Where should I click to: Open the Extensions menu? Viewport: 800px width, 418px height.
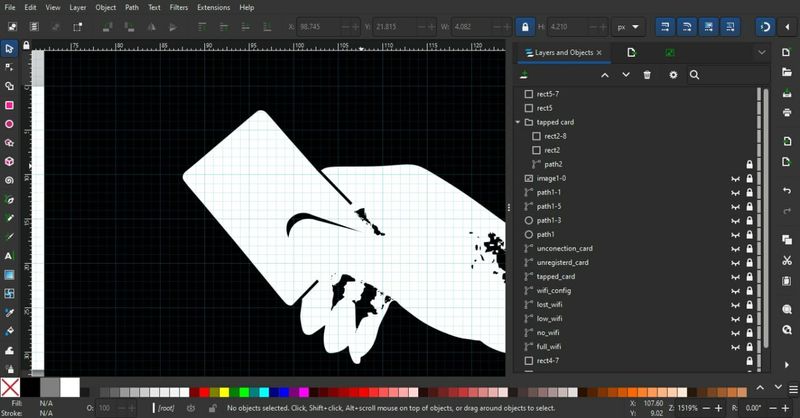213,7
